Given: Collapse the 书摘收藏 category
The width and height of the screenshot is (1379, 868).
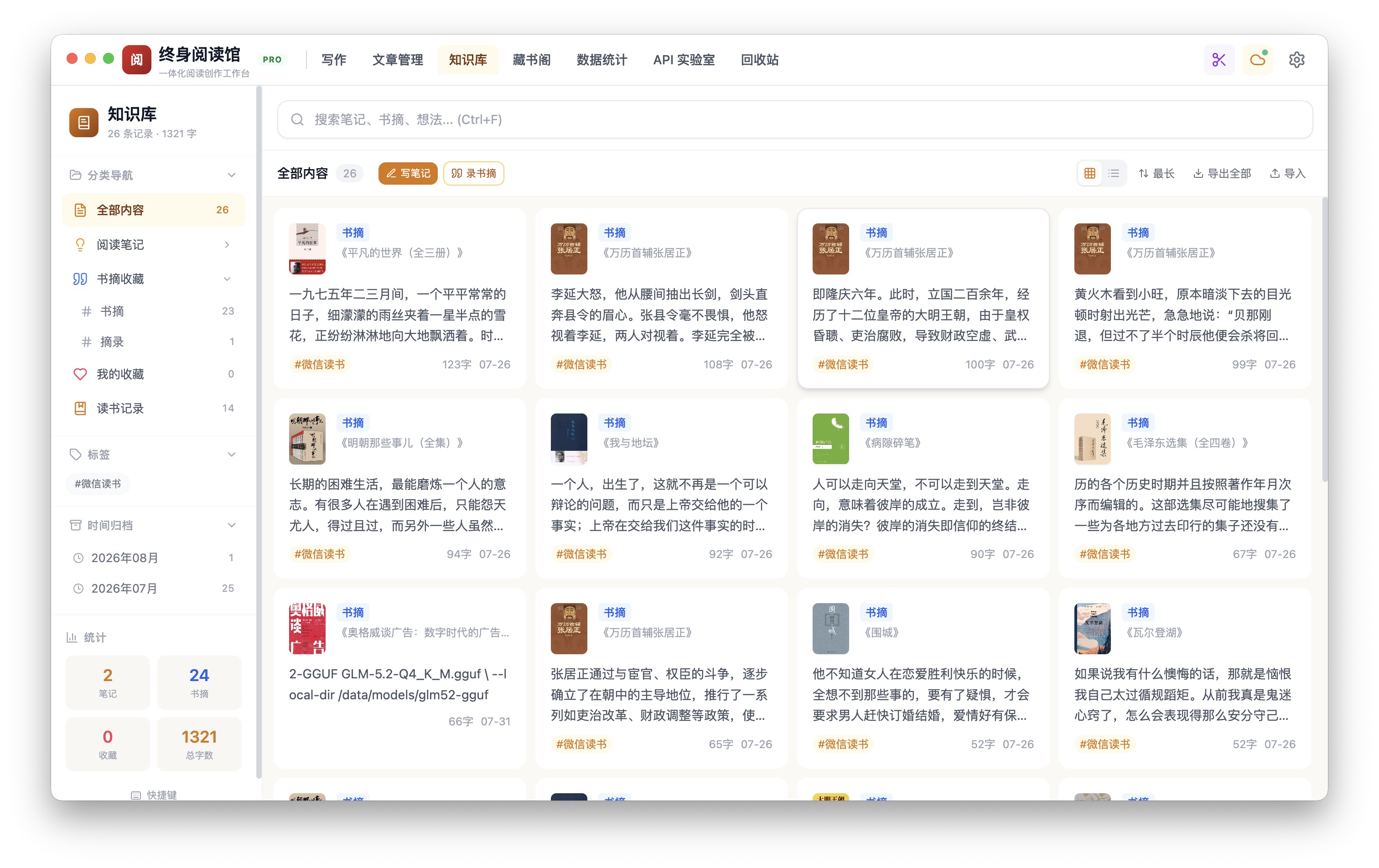Looking at the screenshot, I should [228, 279].
